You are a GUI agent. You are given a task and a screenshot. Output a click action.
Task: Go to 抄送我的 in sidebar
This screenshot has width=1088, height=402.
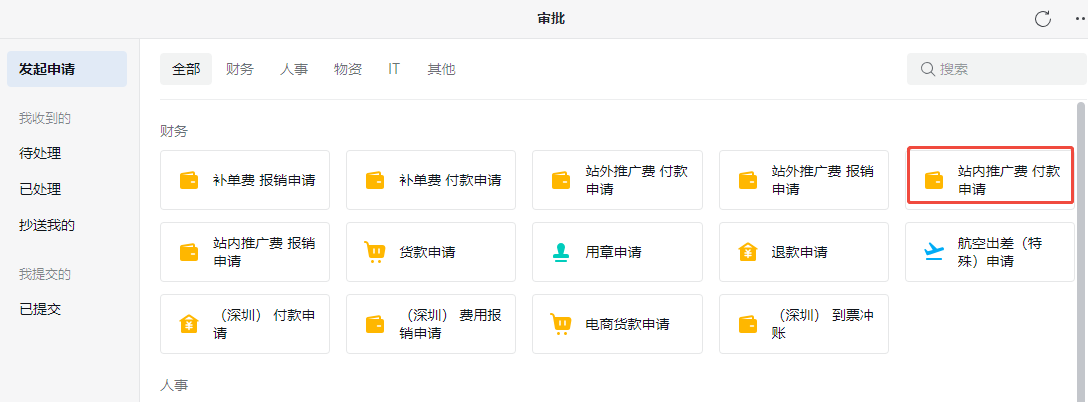[47, 225]
